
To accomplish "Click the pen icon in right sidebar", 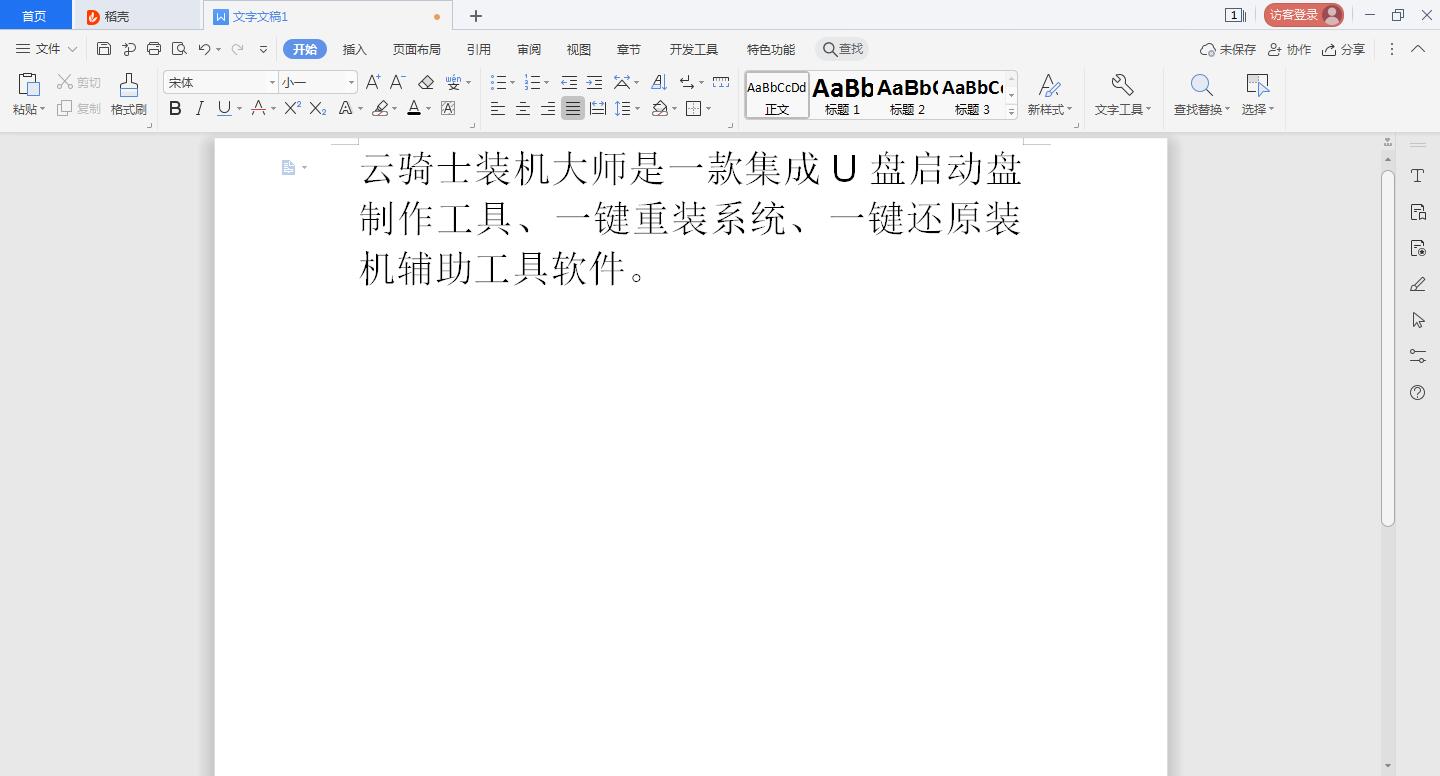I will pos(1417,284).
